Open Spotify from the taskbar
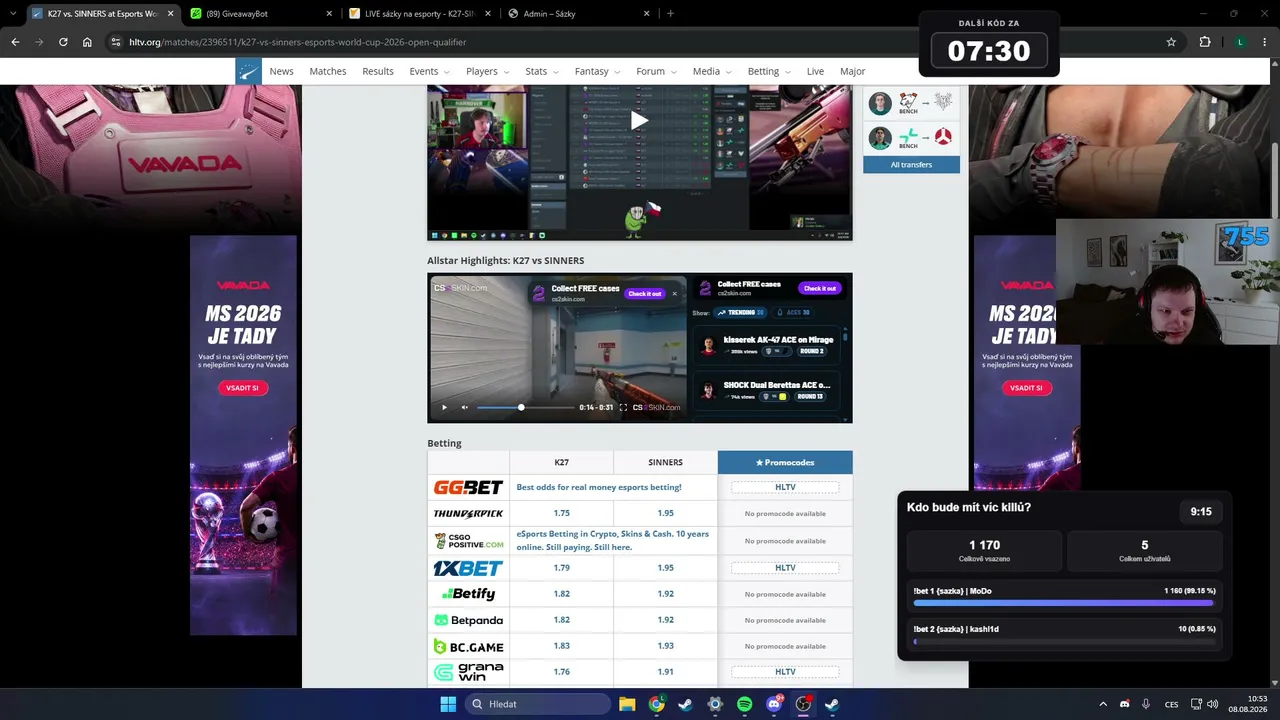Screen dimensions: 1280x720 (745, 704)
